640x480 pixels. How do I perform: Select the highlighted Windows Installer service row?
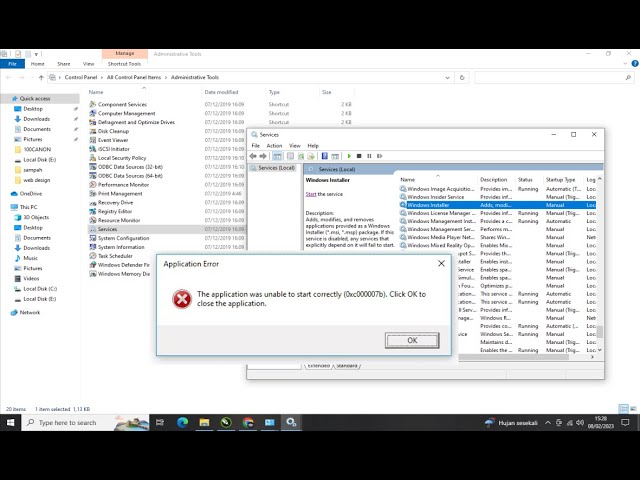coord(497,205)
